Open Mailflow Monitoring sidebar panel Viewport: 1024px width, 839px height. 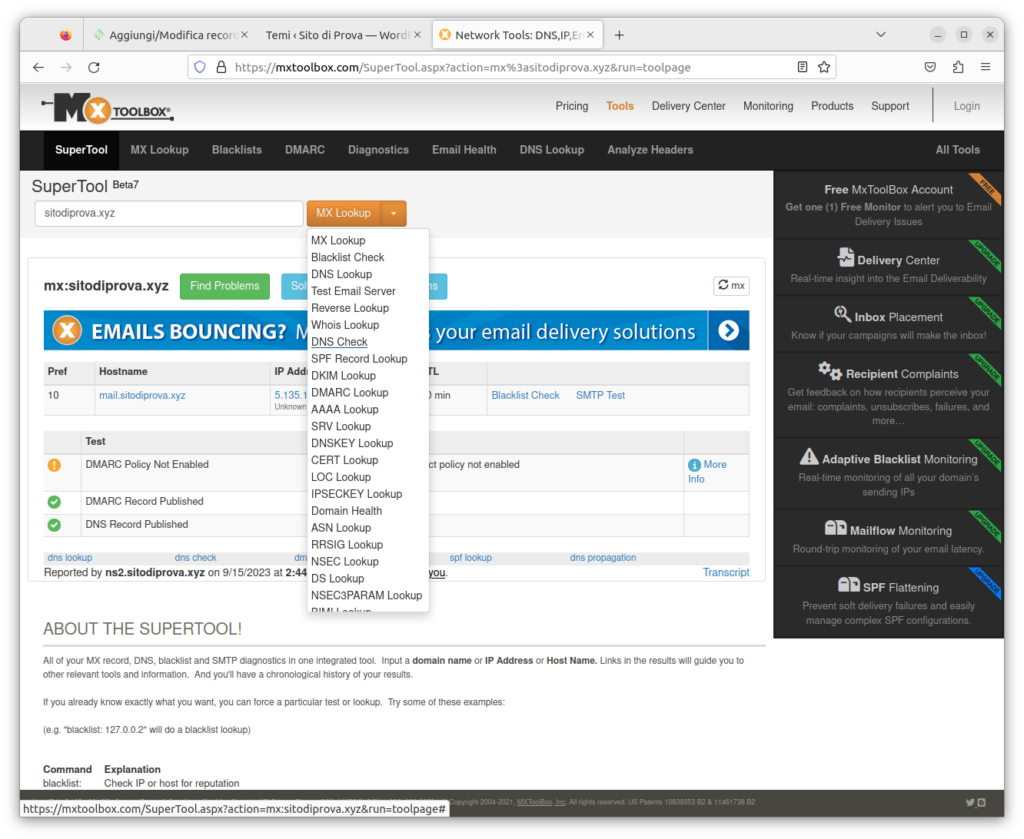(x=888, y=538)
